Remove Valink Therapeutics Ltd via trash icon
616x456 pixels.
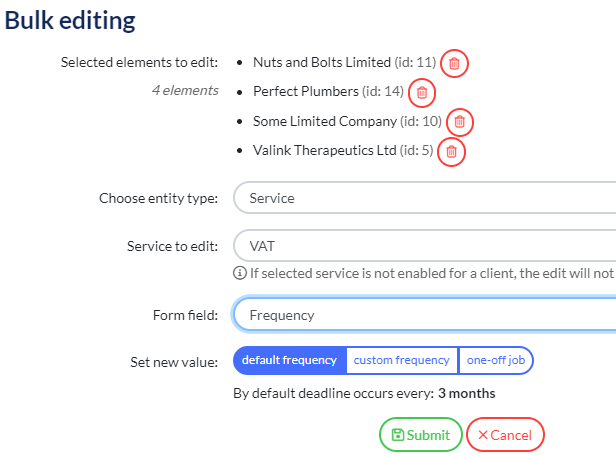point(451,152)
